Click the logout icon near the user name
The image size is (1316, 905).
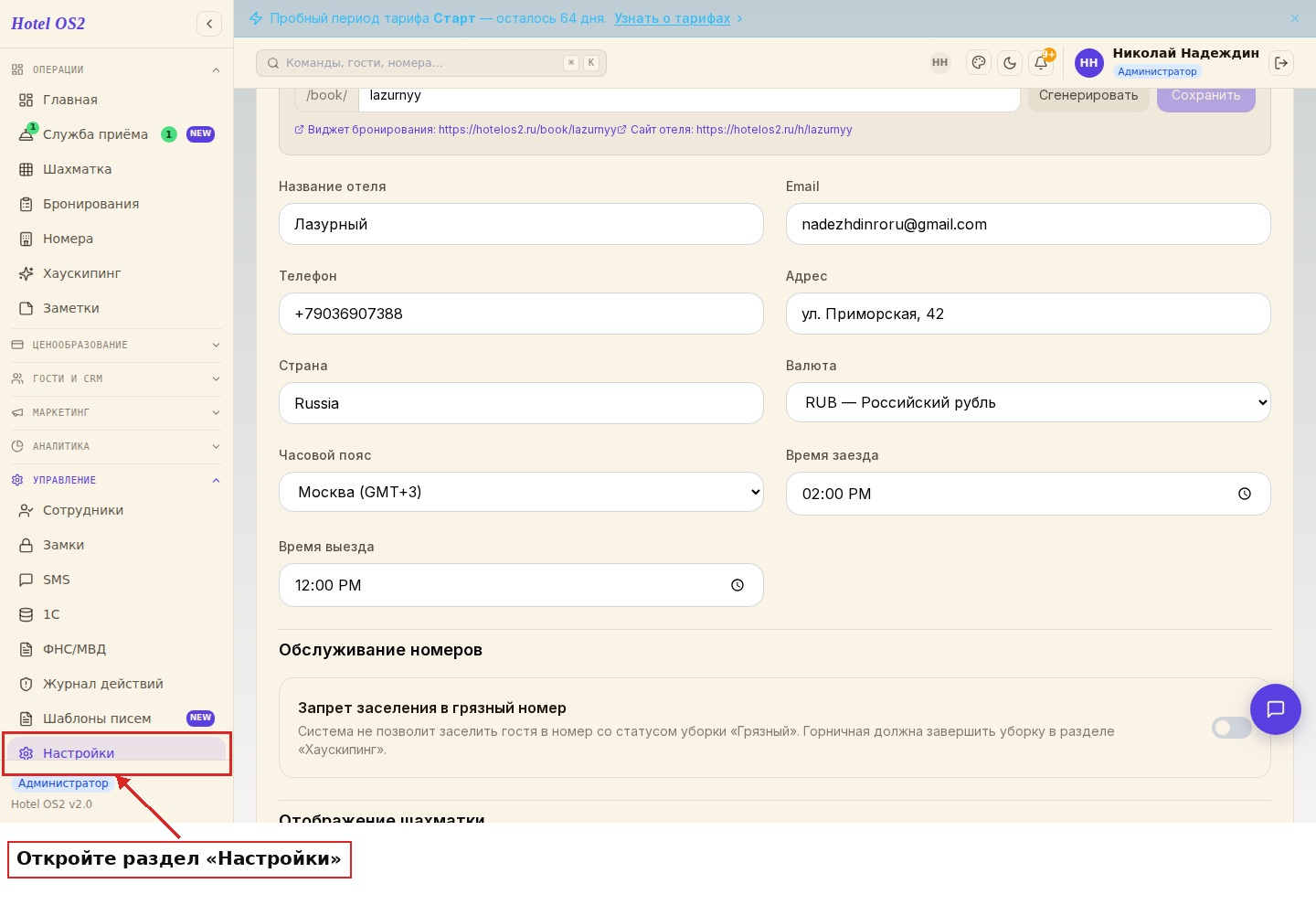[1281, 63]
